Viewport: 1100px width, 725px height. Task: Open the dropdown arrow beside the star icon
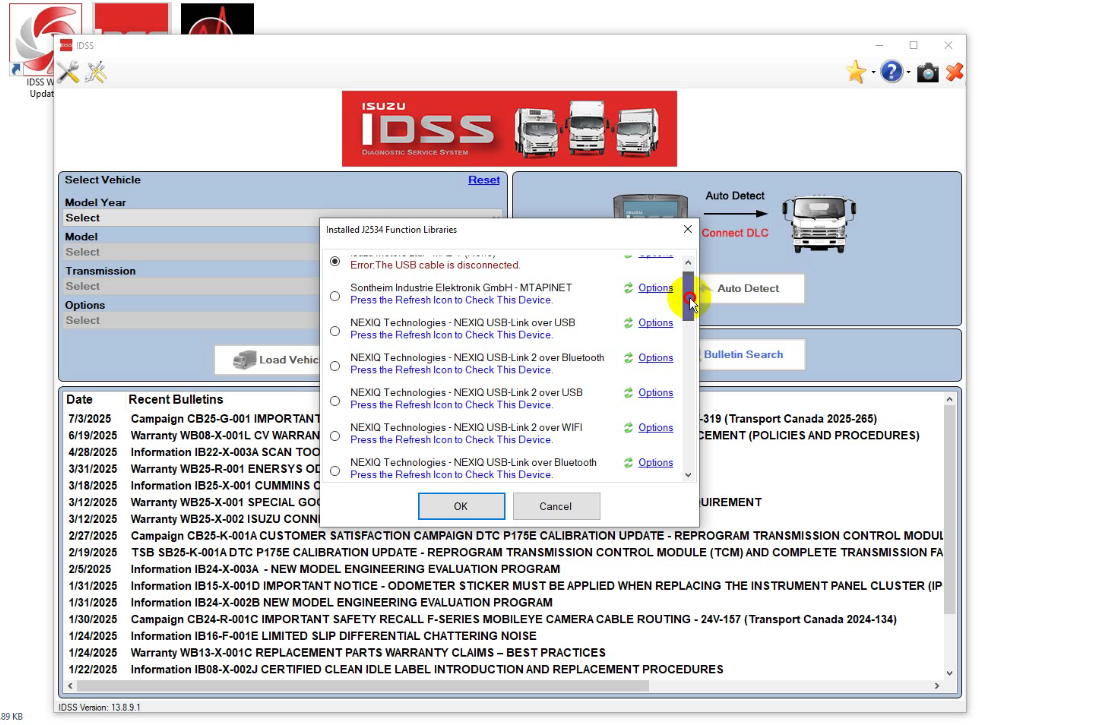tap(873, 72)
